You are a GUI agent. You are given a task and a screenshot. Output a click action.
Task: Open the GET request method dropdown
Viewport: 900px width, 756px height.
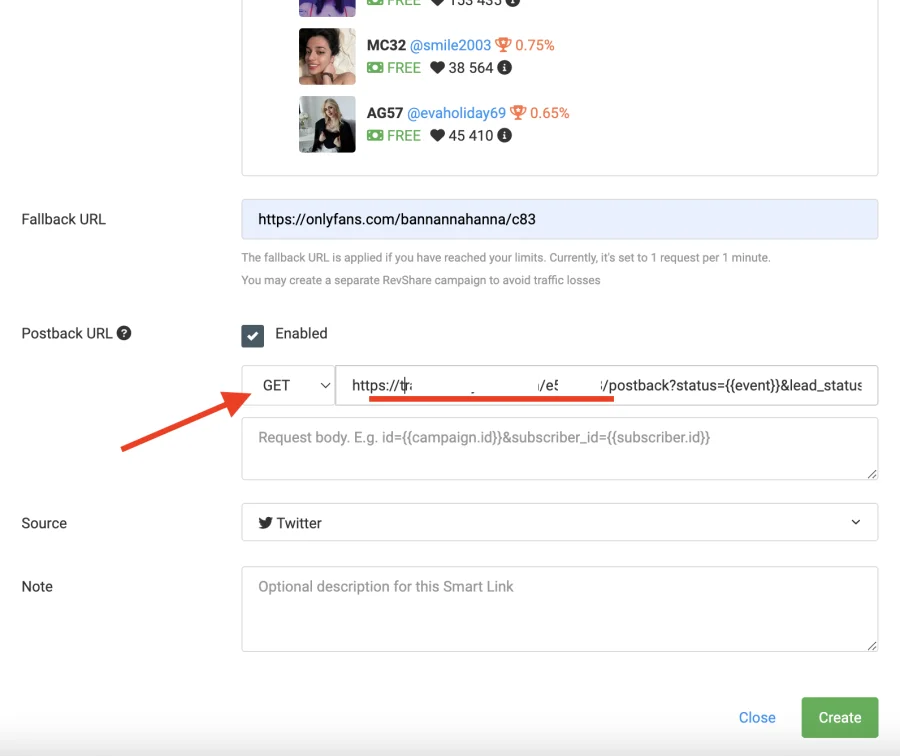tap(289, 385)
